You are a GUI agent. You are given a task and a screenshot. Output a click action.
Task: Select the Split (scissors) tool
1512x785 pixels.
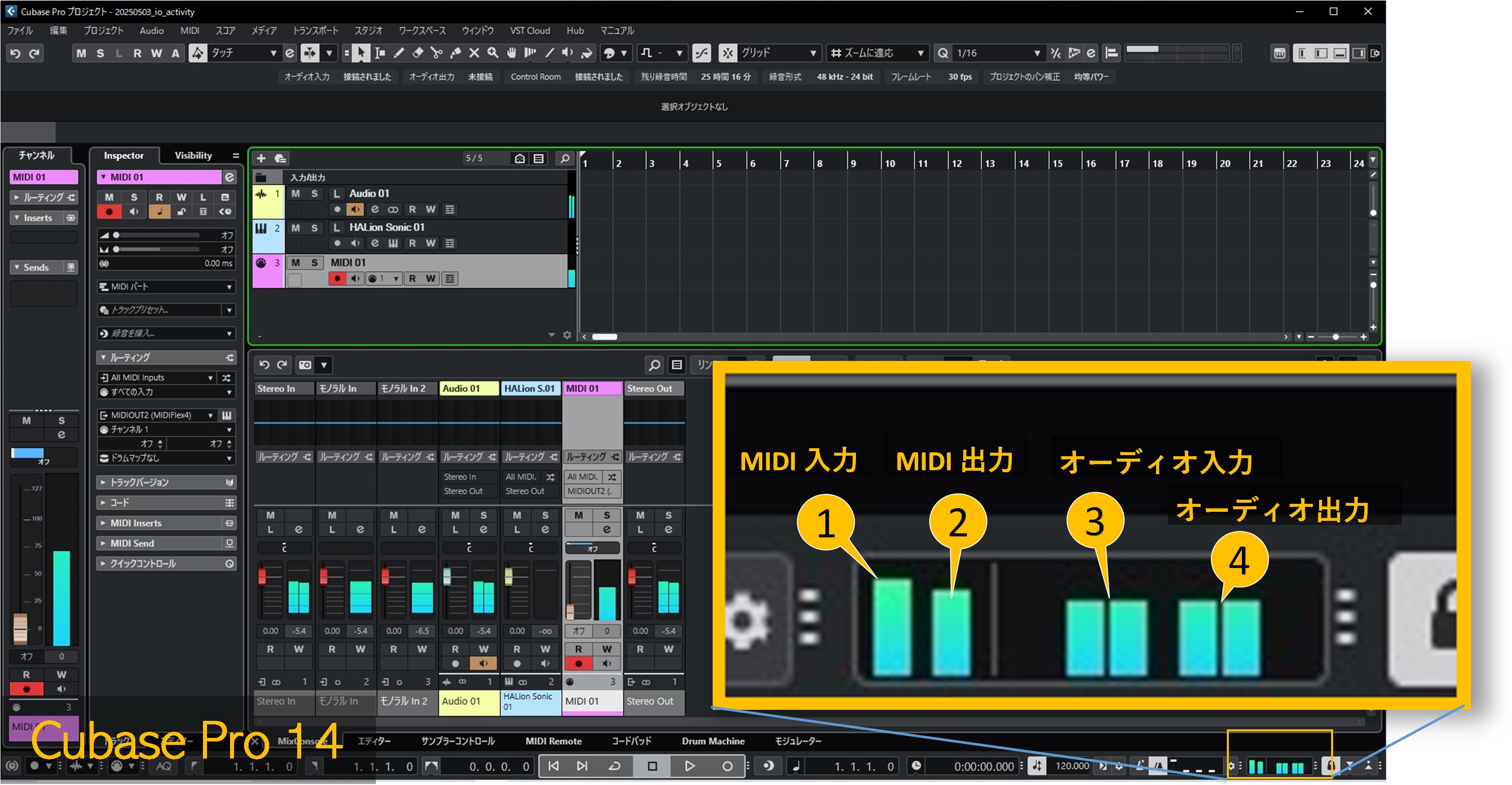[436, 54]
